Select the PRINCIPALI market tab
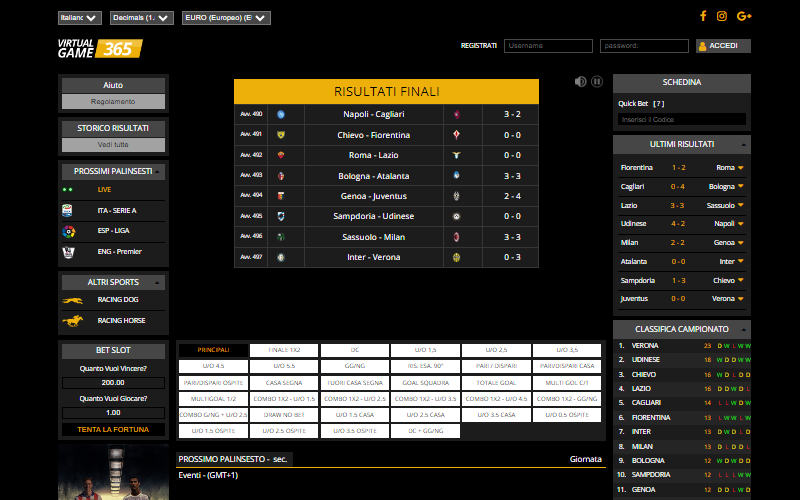800x500 pixels. pyautogui.click(x=213, y=350)
